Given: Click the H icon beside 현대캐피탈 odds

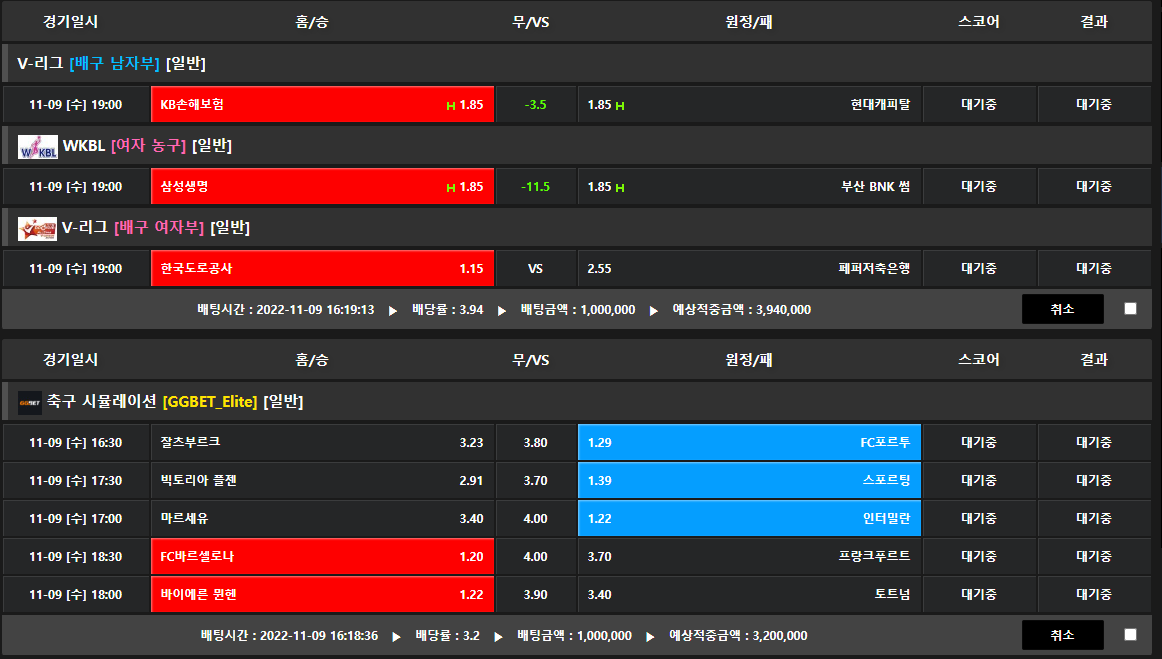Looking at the screenshot, I should (620, 105).
